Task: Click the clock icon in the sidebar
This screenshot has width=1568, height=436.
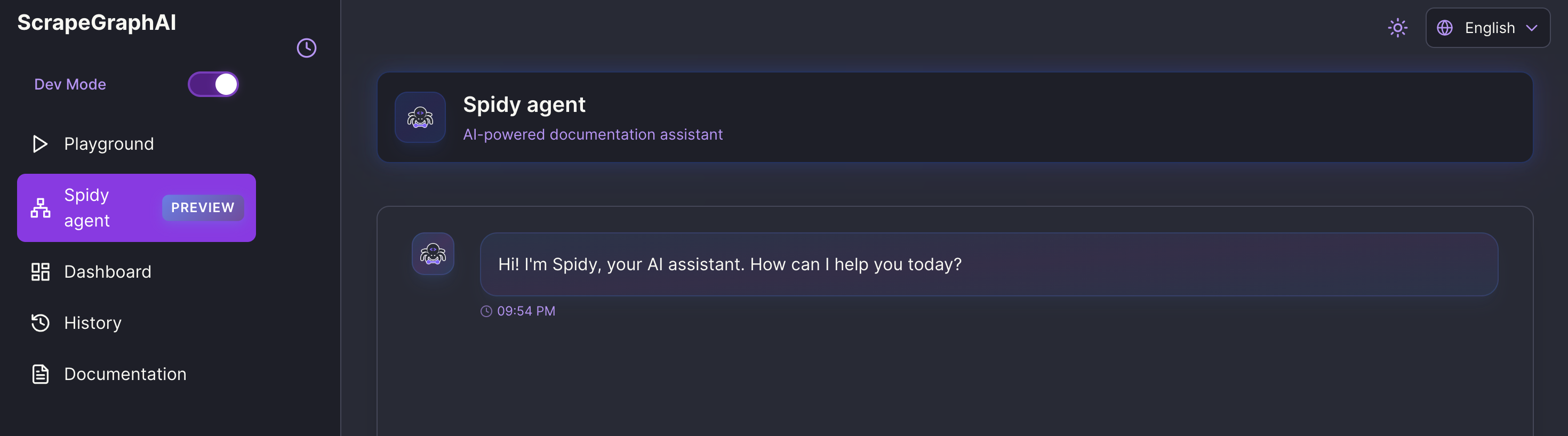Action: [306, 48]
